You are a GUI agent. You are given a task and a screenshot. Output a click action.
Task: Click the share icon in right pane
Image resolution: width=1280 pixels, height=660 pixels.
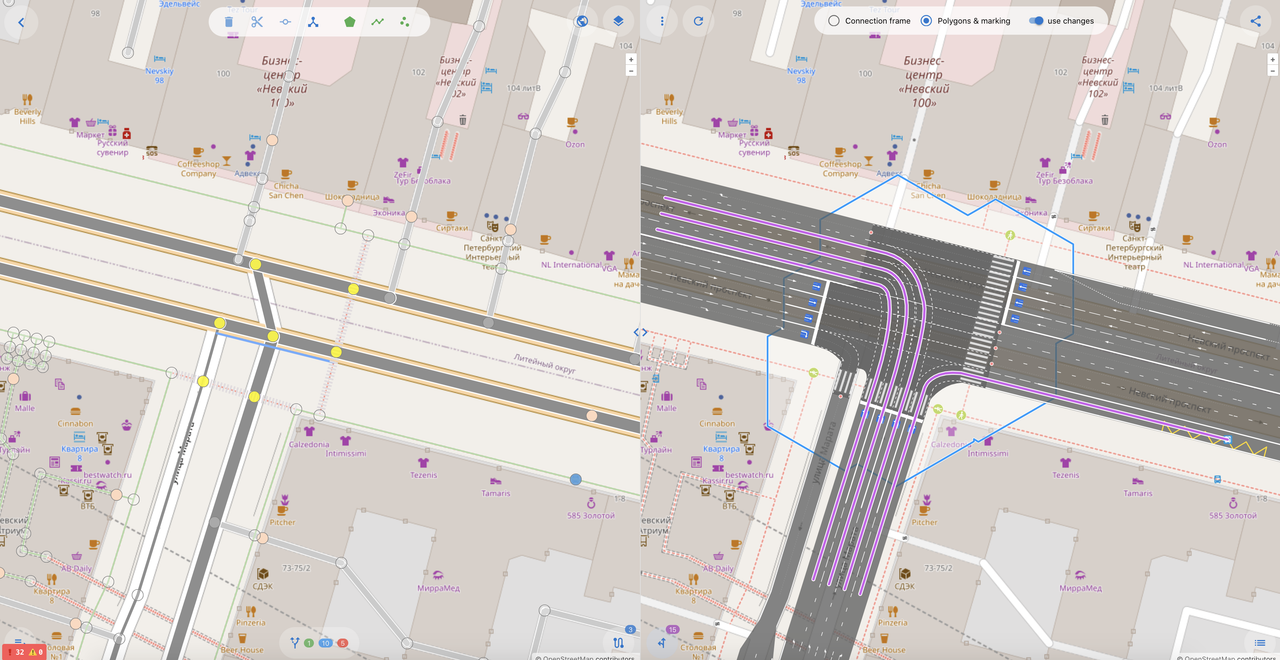(1256, 21)
